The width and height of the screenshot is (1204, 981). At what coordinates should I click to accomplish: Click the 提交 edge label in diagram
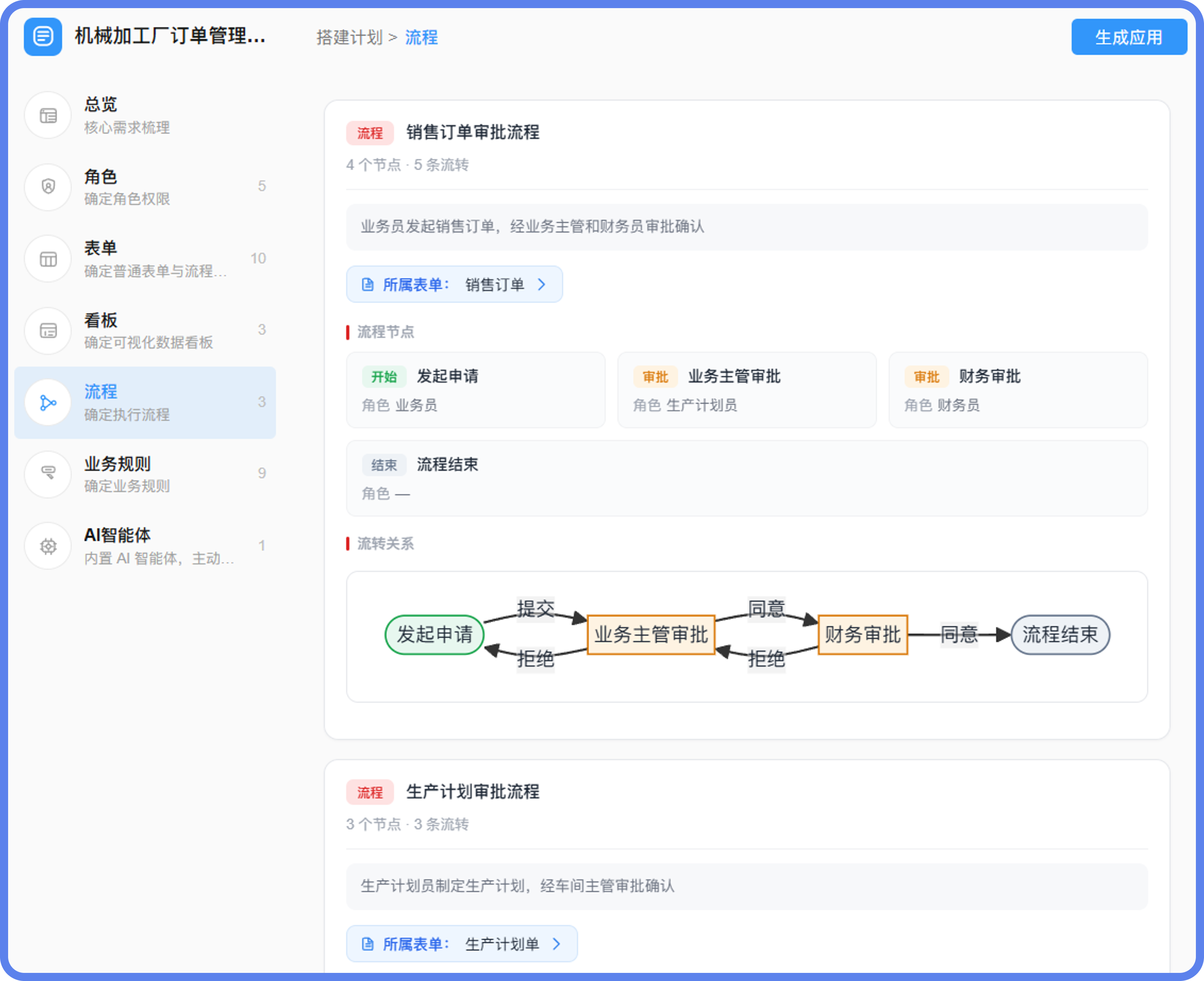tap(535, 608)
